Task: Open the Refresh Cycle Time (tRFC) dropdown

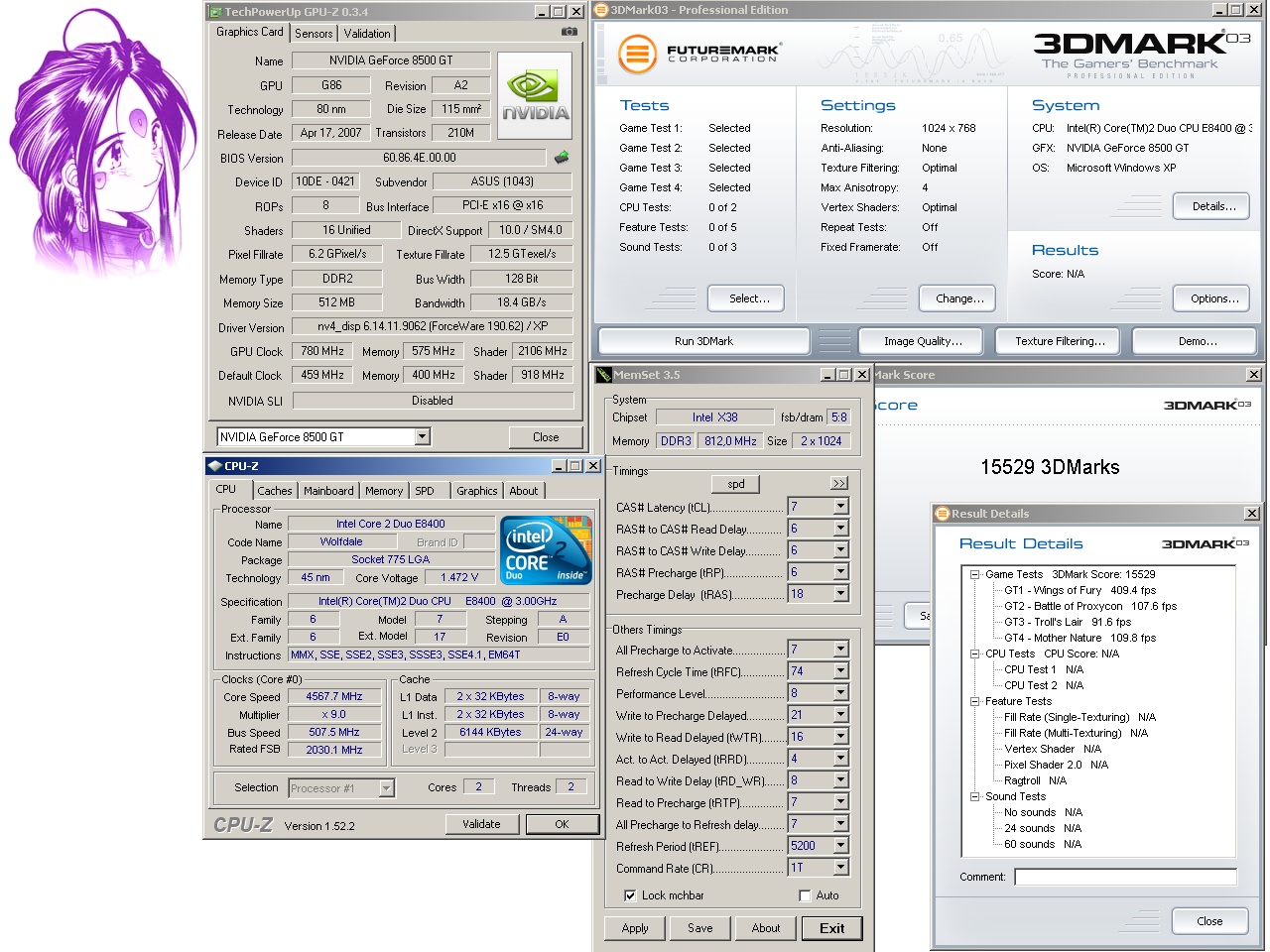Action: 840,671
